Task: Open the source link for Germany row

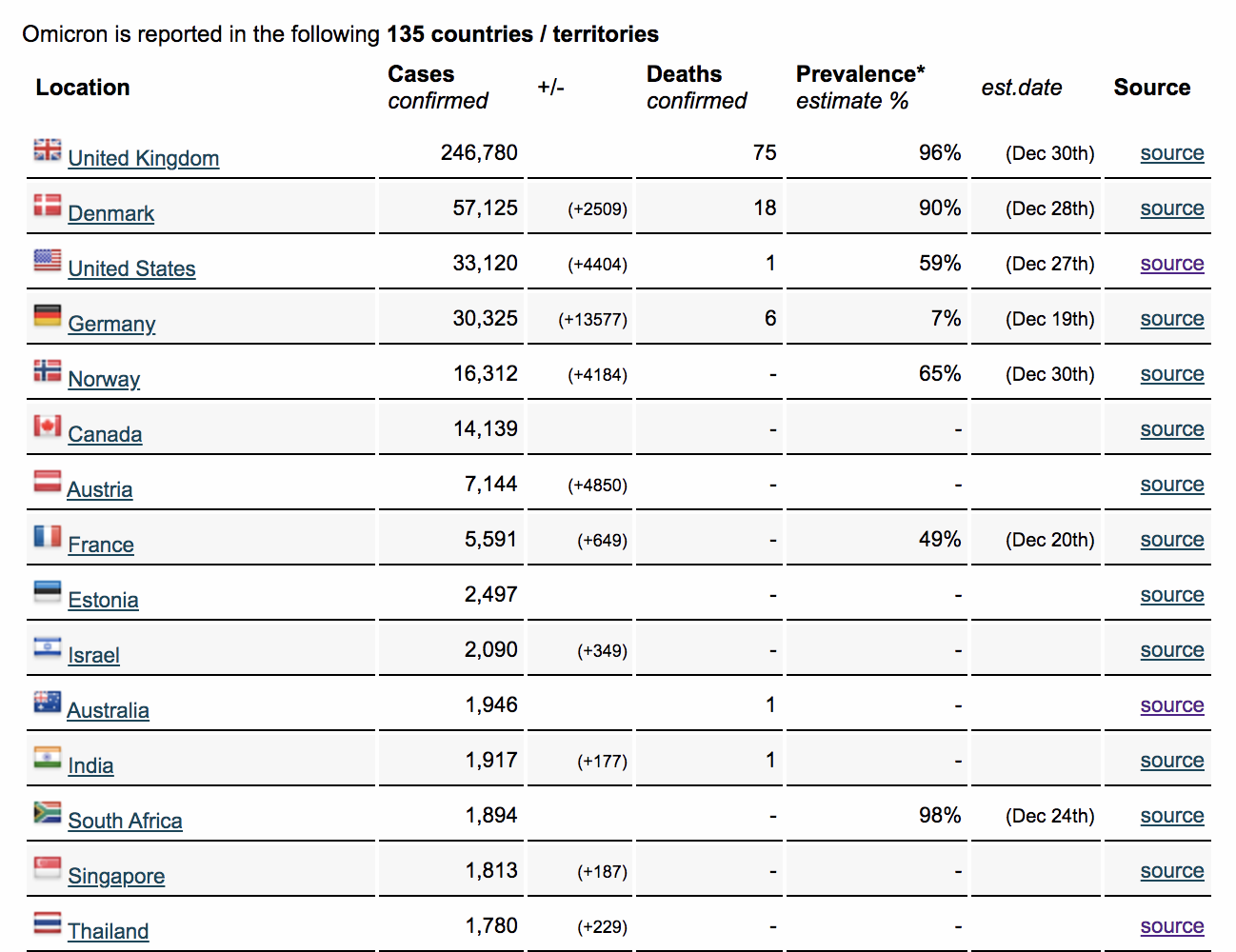Action: click(1171, 319)
